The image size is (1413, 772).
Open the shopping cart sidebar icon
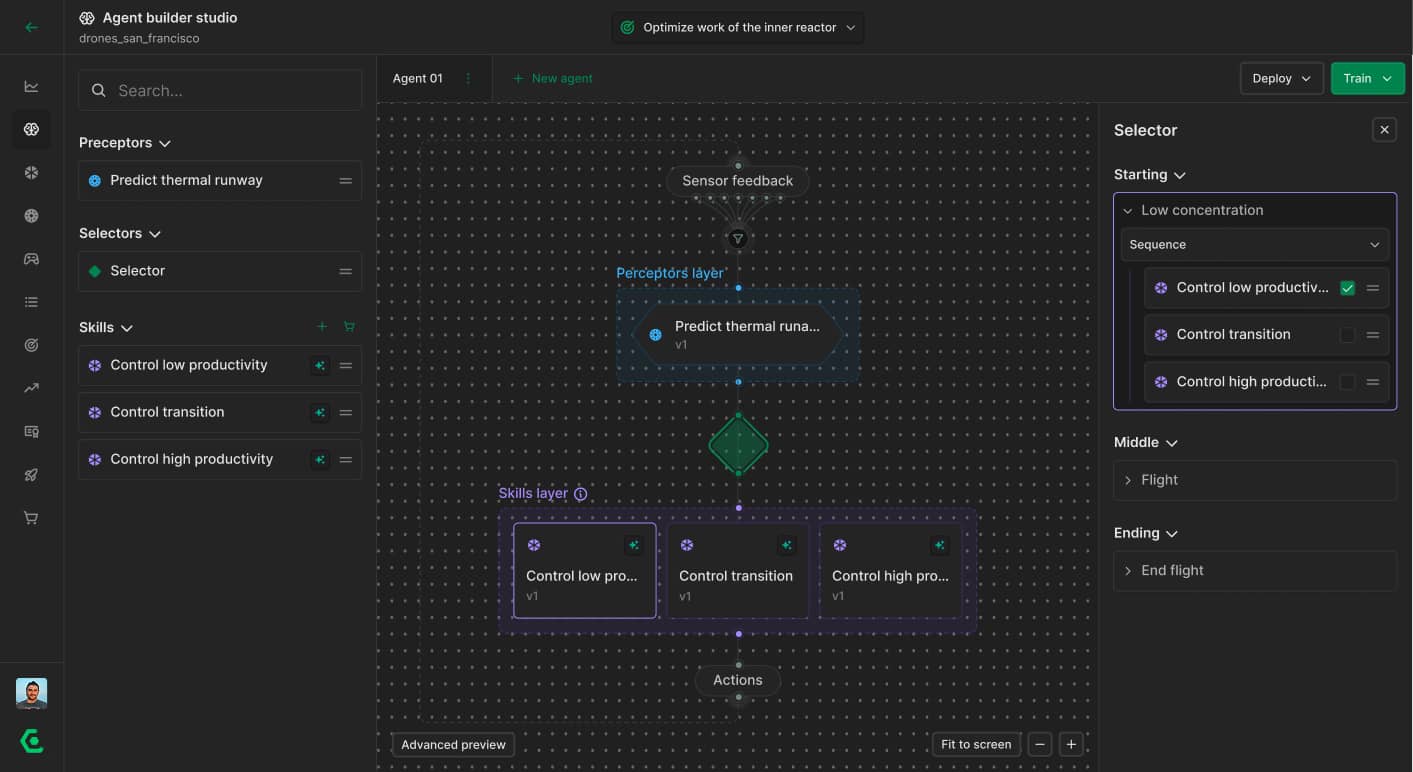pyautogui.click(x=31, y=518)
